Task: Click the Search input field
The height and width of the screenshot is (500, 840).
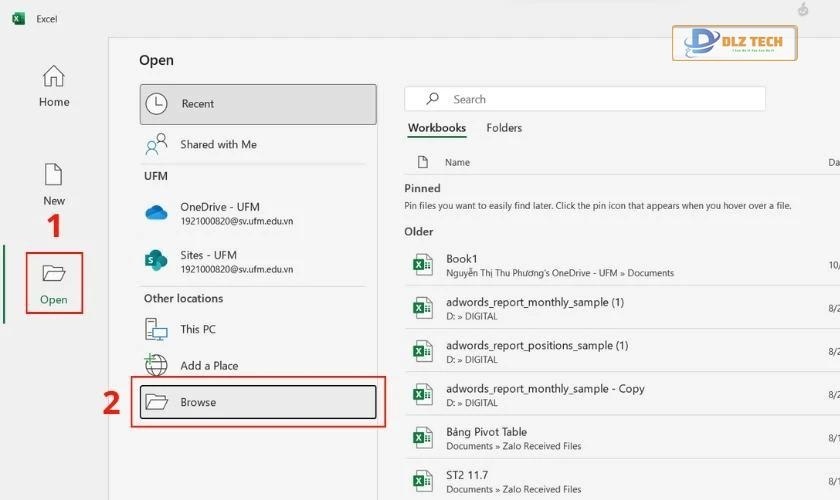Action: click(585, 99)
